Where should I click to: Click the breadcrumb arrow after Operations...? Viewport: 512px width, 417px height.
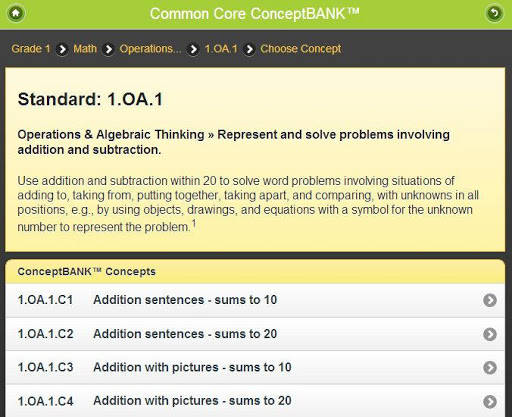193,49
